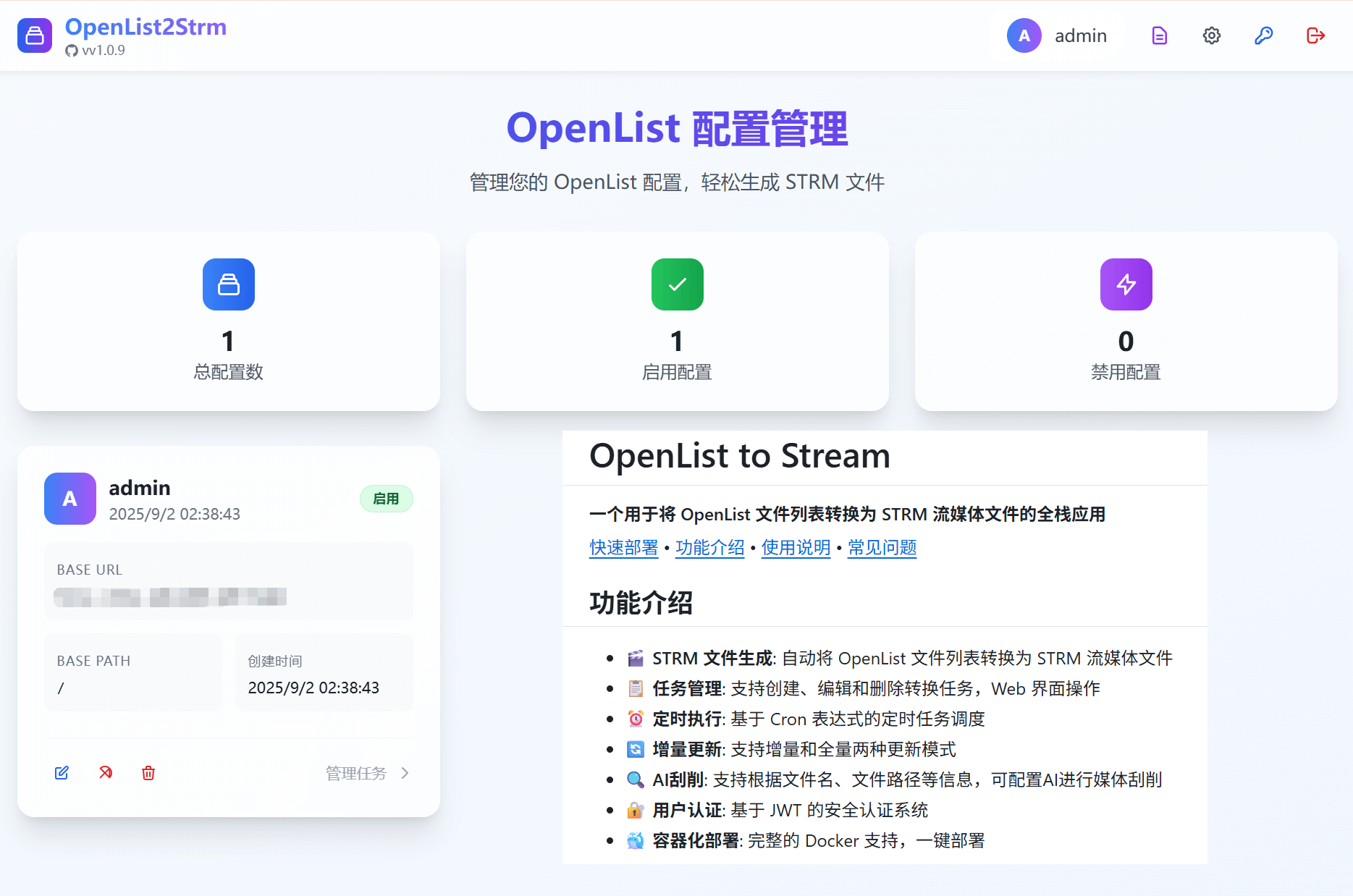Click the admin user profile in header

coord(1057,35)
